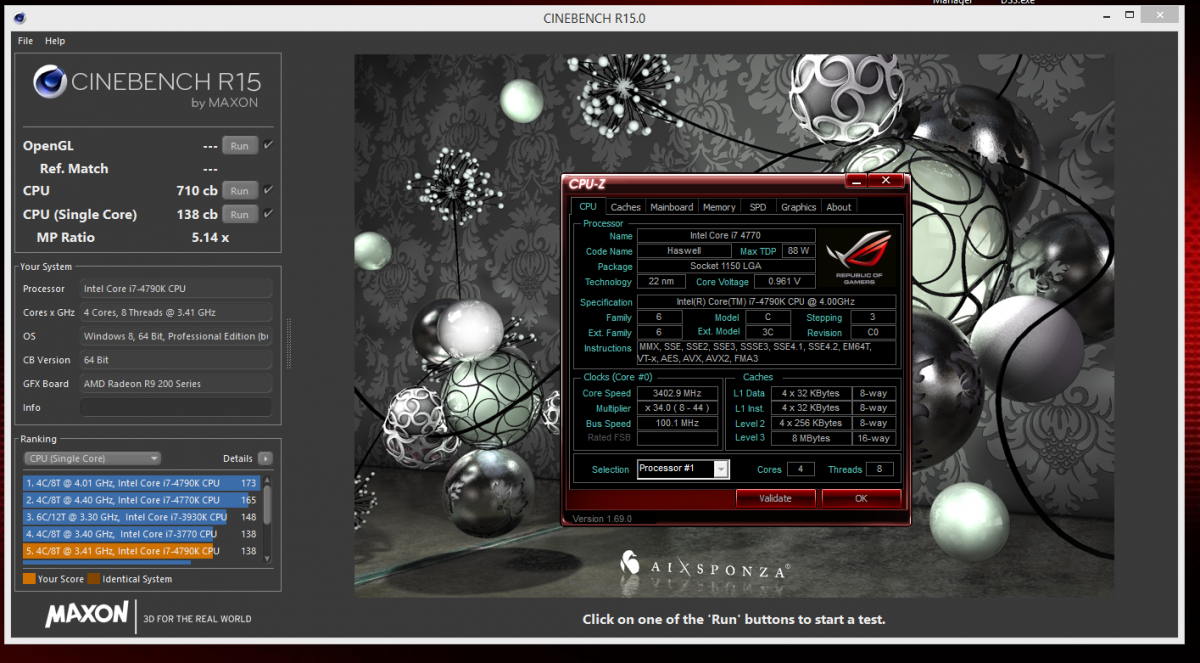Select ranking row 2, i7-4770K at 4.40 GHz

point(142,500)
